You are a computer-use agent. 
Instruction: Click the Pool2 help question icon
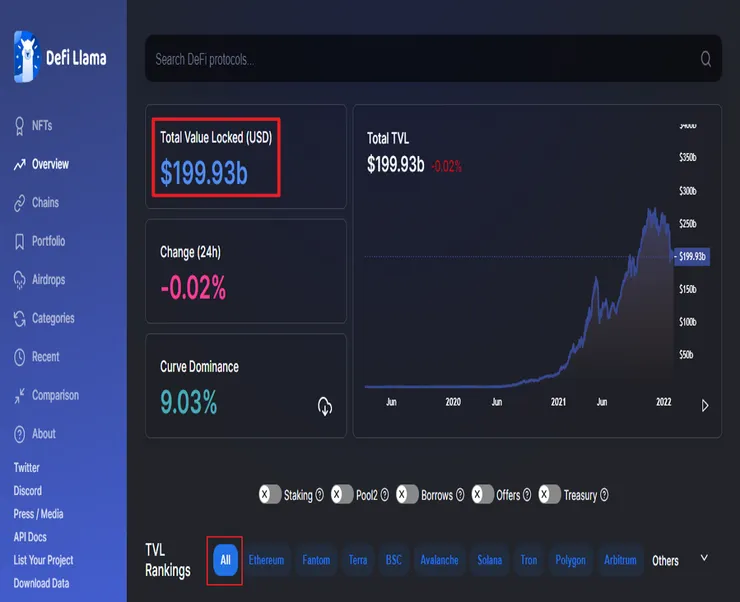point(385,495)
